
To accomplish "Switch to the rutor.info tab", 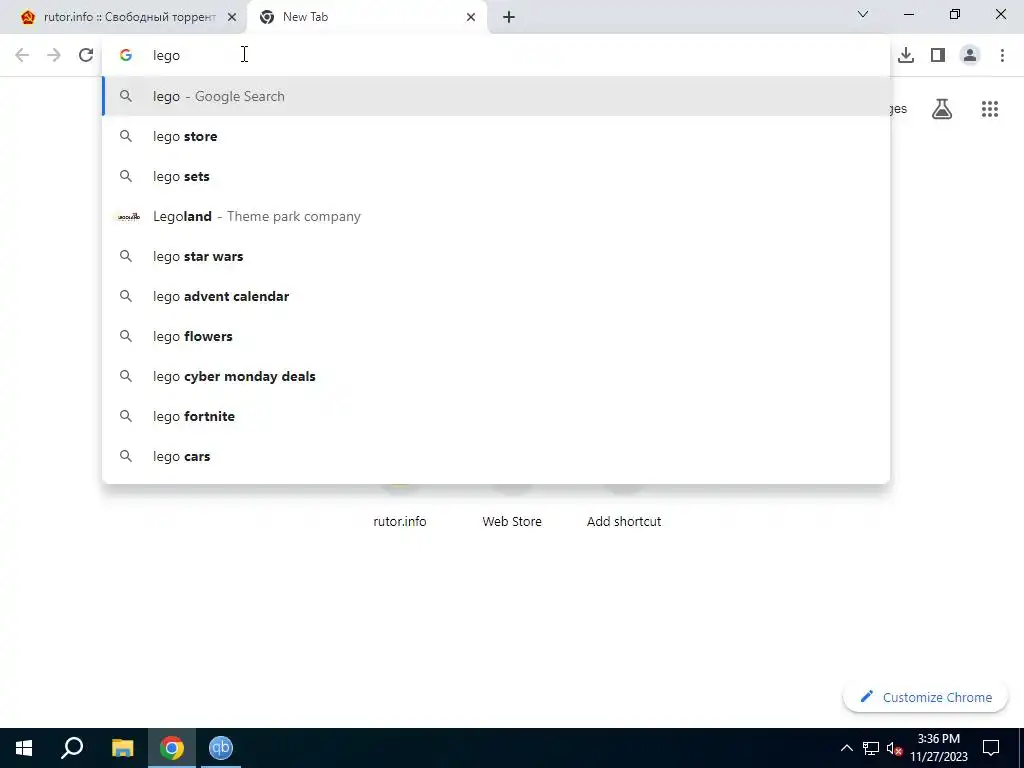I will click(x=124, y=17).
